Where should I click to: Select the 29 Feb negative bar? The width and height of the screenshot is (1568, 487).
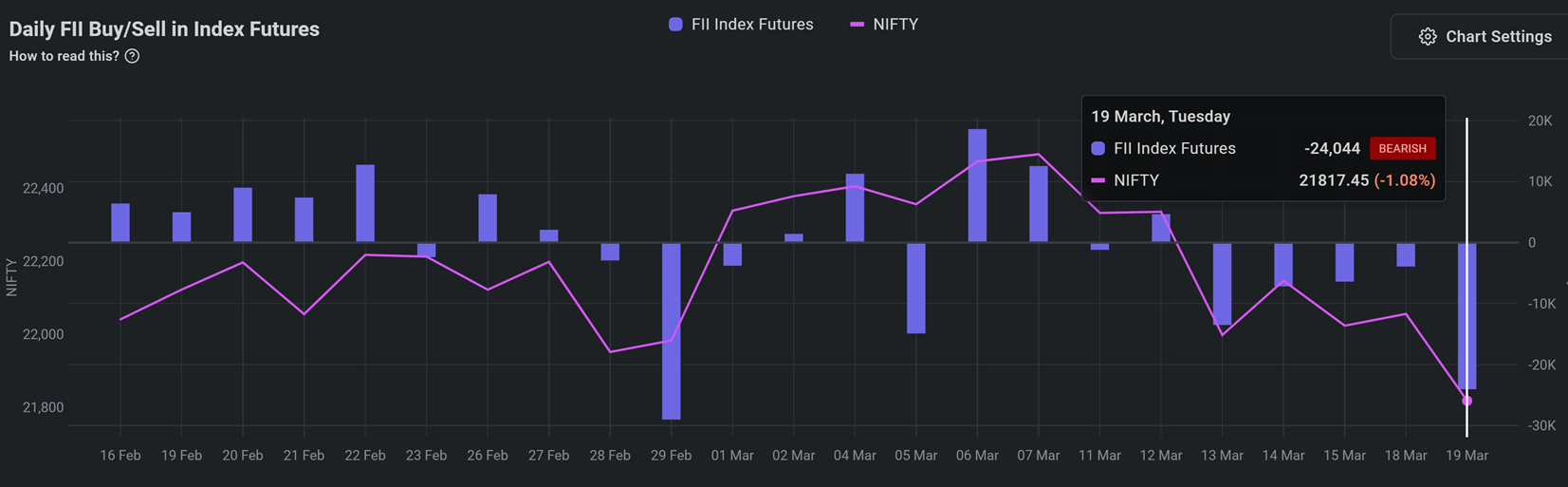coord(672,330)
